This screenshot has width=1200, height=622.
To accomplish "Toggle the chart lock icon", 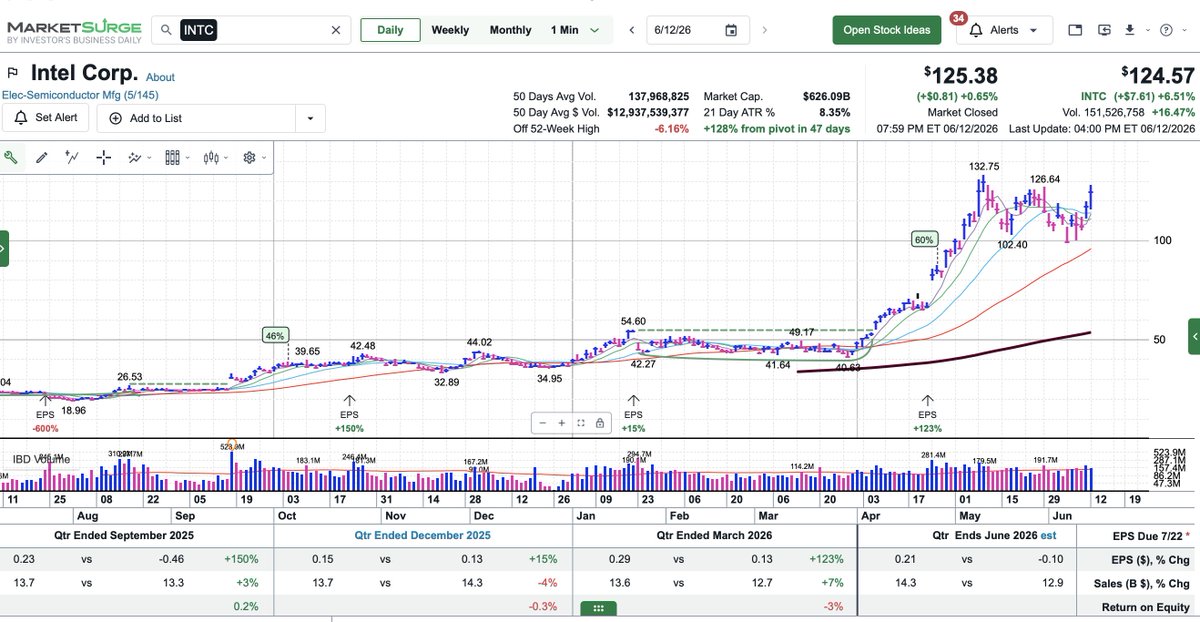I will pos(598,423).
